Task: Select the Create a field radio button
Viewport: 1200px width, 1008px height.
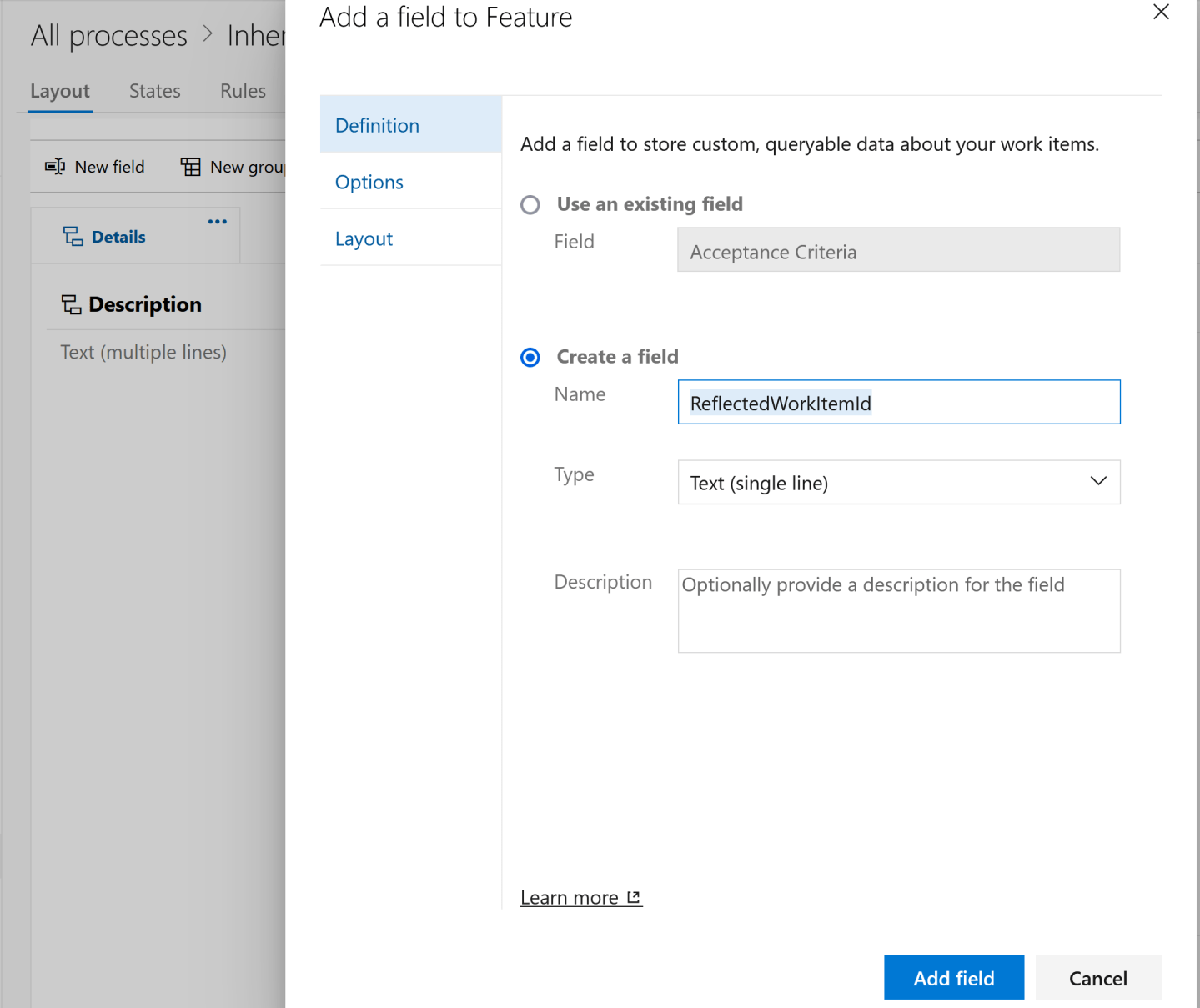Action: 530,357
